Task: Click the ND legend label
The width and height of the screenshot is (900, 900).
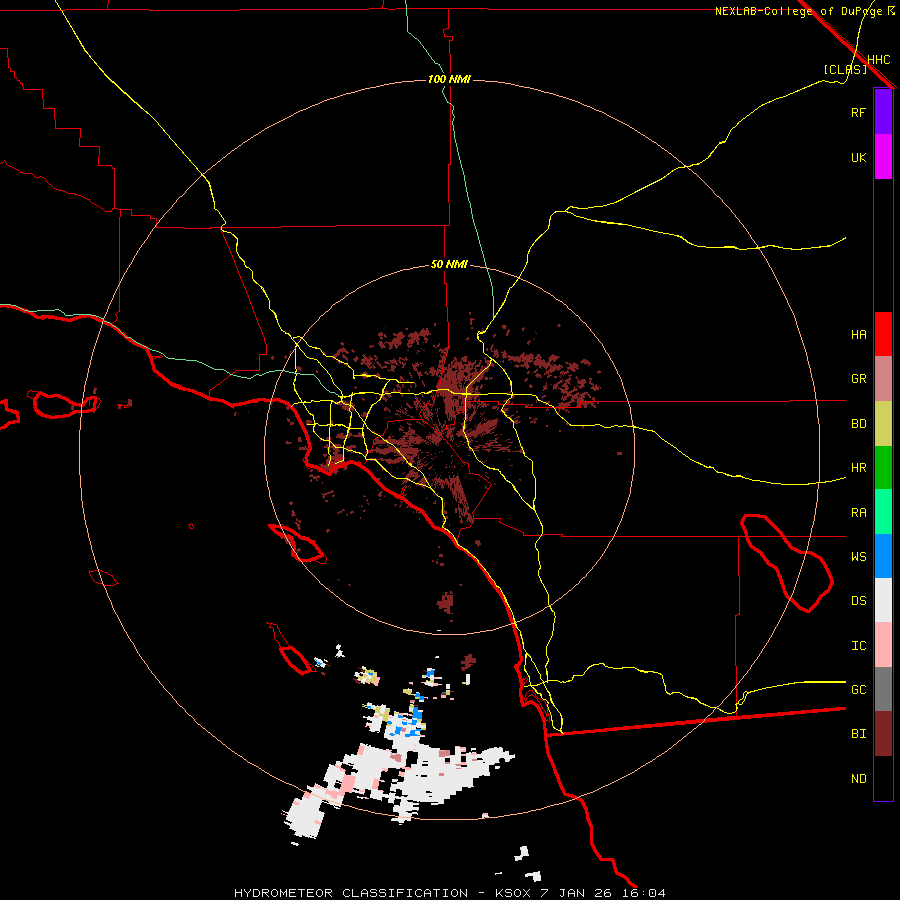Action: [x=858, y=779]
